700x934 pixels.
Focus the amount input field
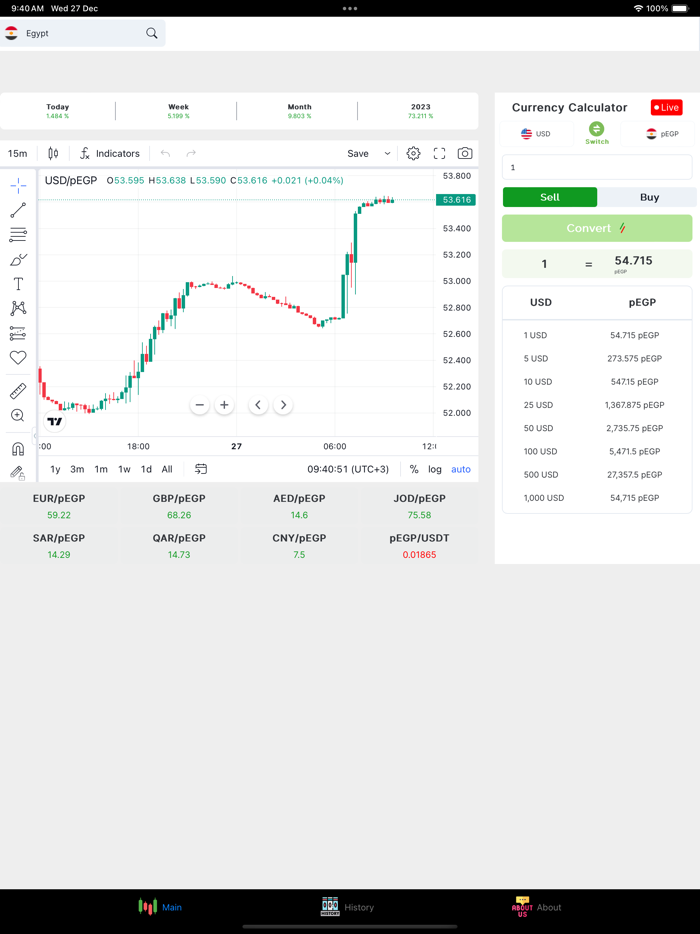point(597,167)
